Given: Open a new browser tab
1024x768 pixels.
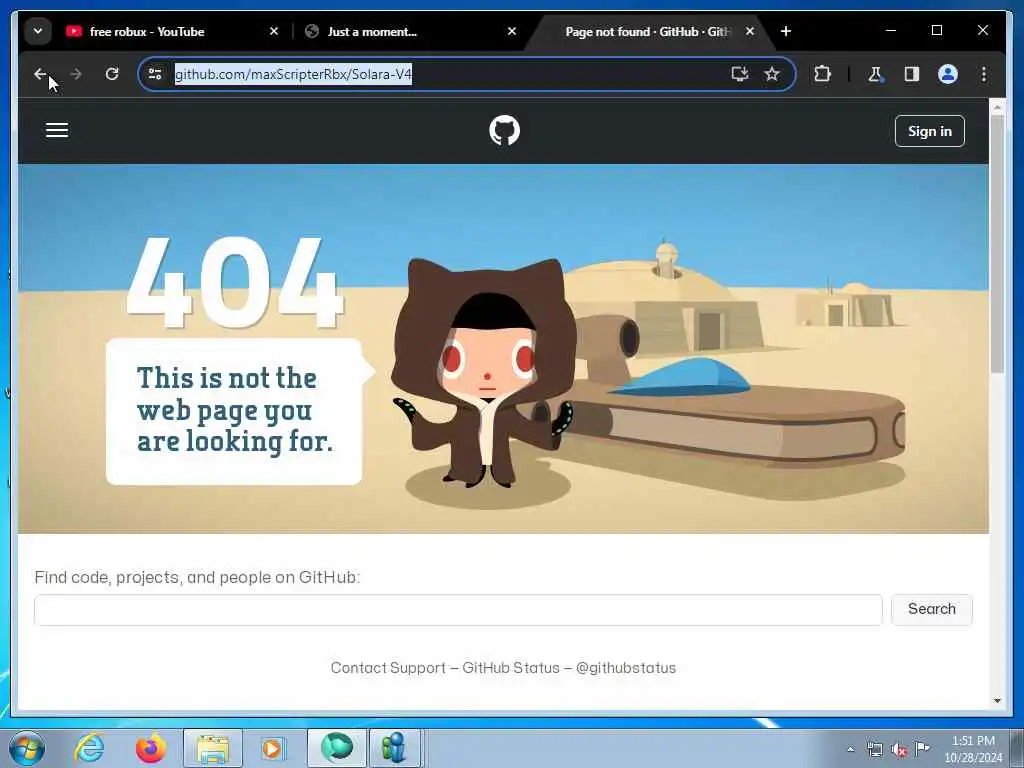Looking at the screenshot, I should 786,31.
